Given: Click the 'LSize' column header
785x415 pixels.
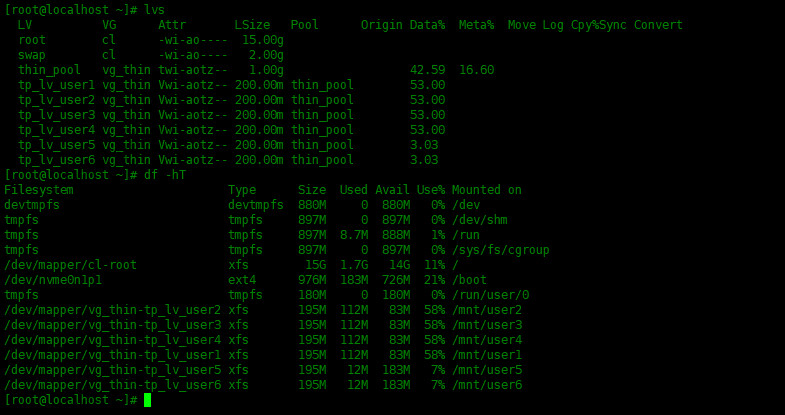Looking at the screenshot, I should tap(252, 25).
